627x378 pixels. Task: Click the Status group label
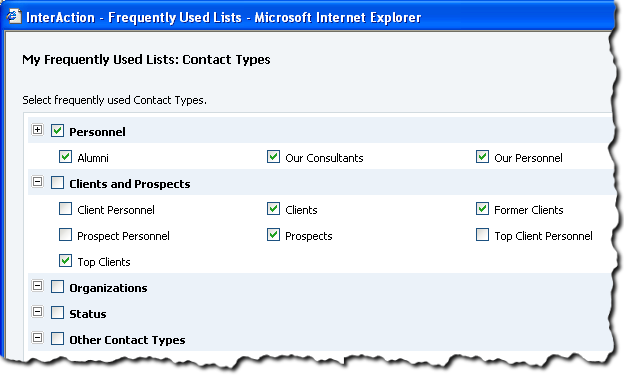click(x=88, y=314)
